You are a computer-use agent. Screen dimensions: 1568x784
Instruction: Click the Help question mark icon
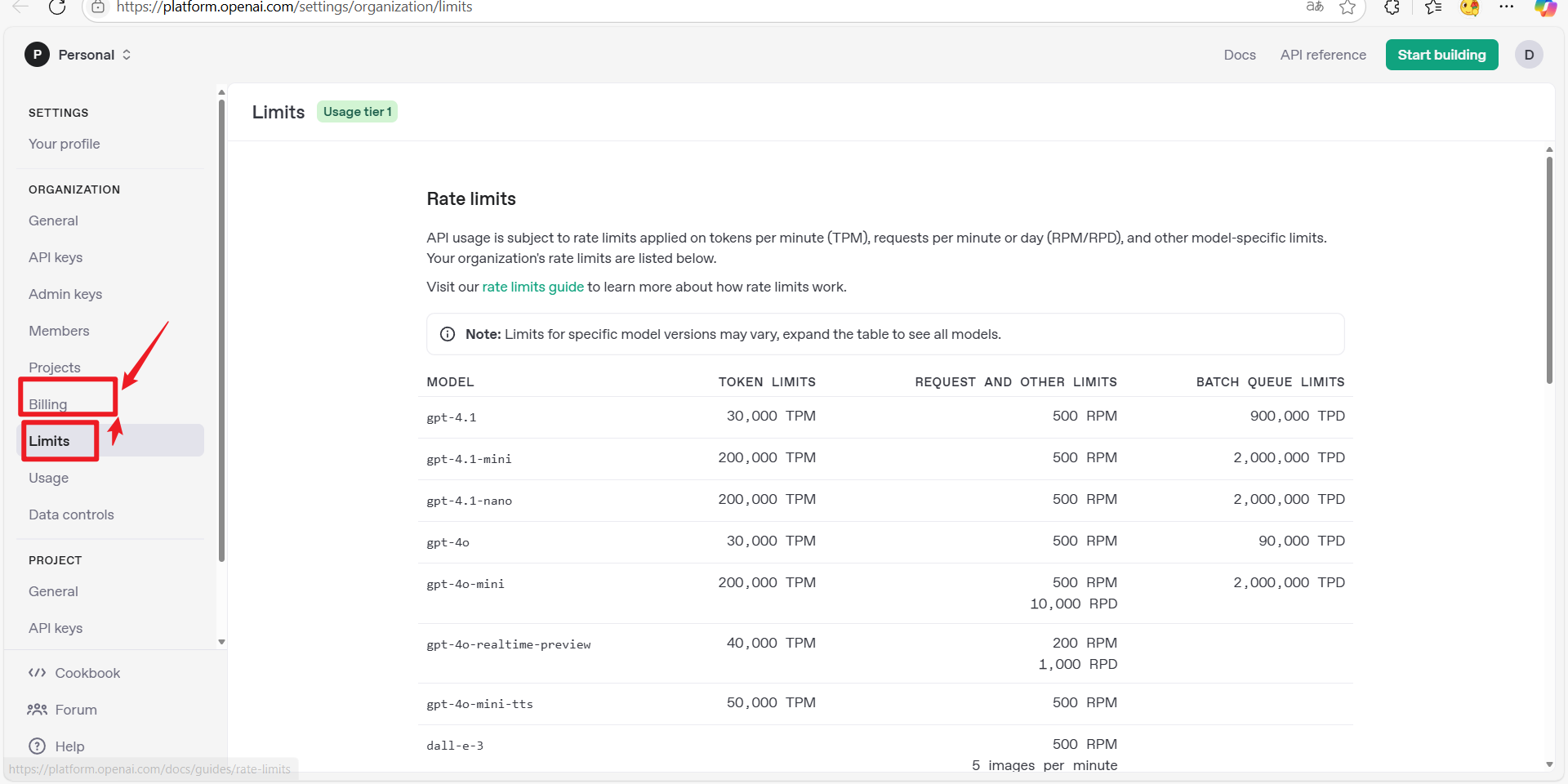(37, 746)
